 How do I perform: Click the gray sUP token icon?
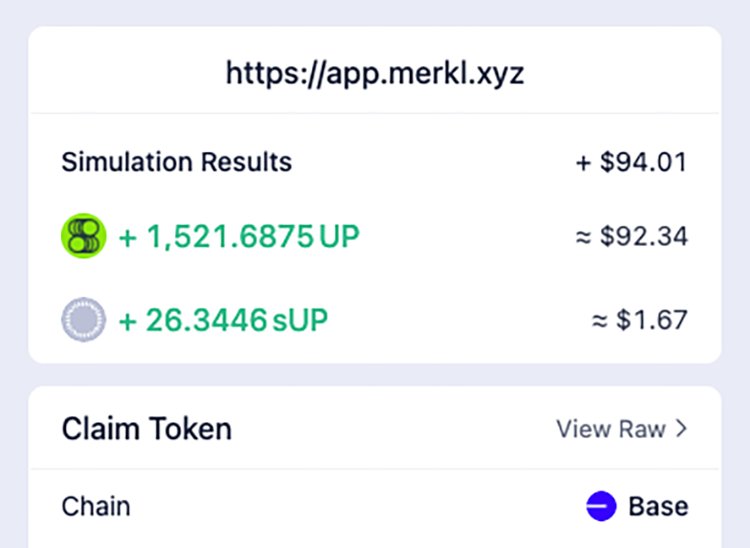[83, 320]
